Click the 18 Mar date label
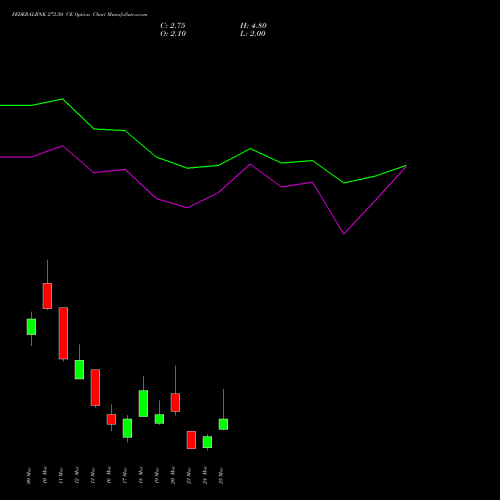 coord(141,476)
